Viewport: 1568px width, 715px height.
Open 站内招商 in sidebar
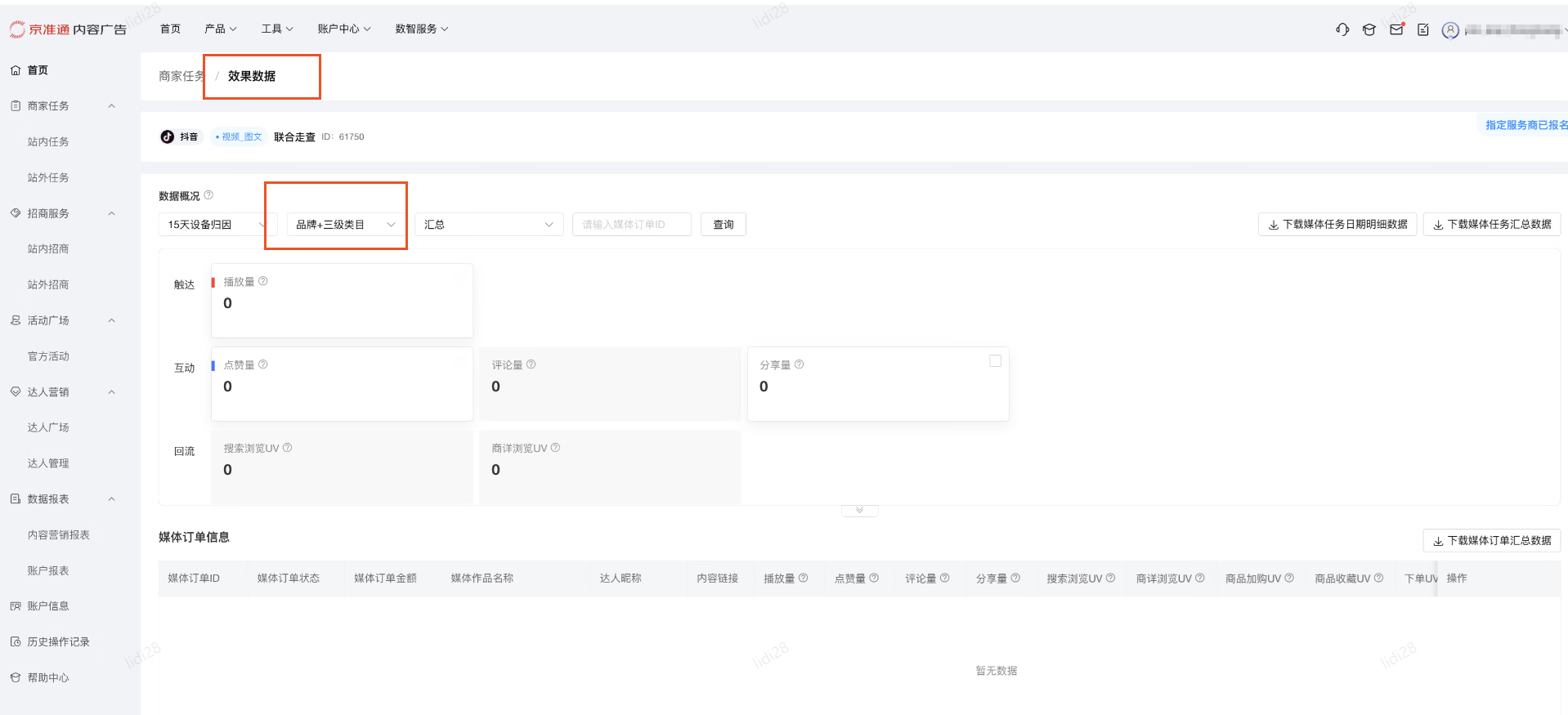click(x=48, y=249)
